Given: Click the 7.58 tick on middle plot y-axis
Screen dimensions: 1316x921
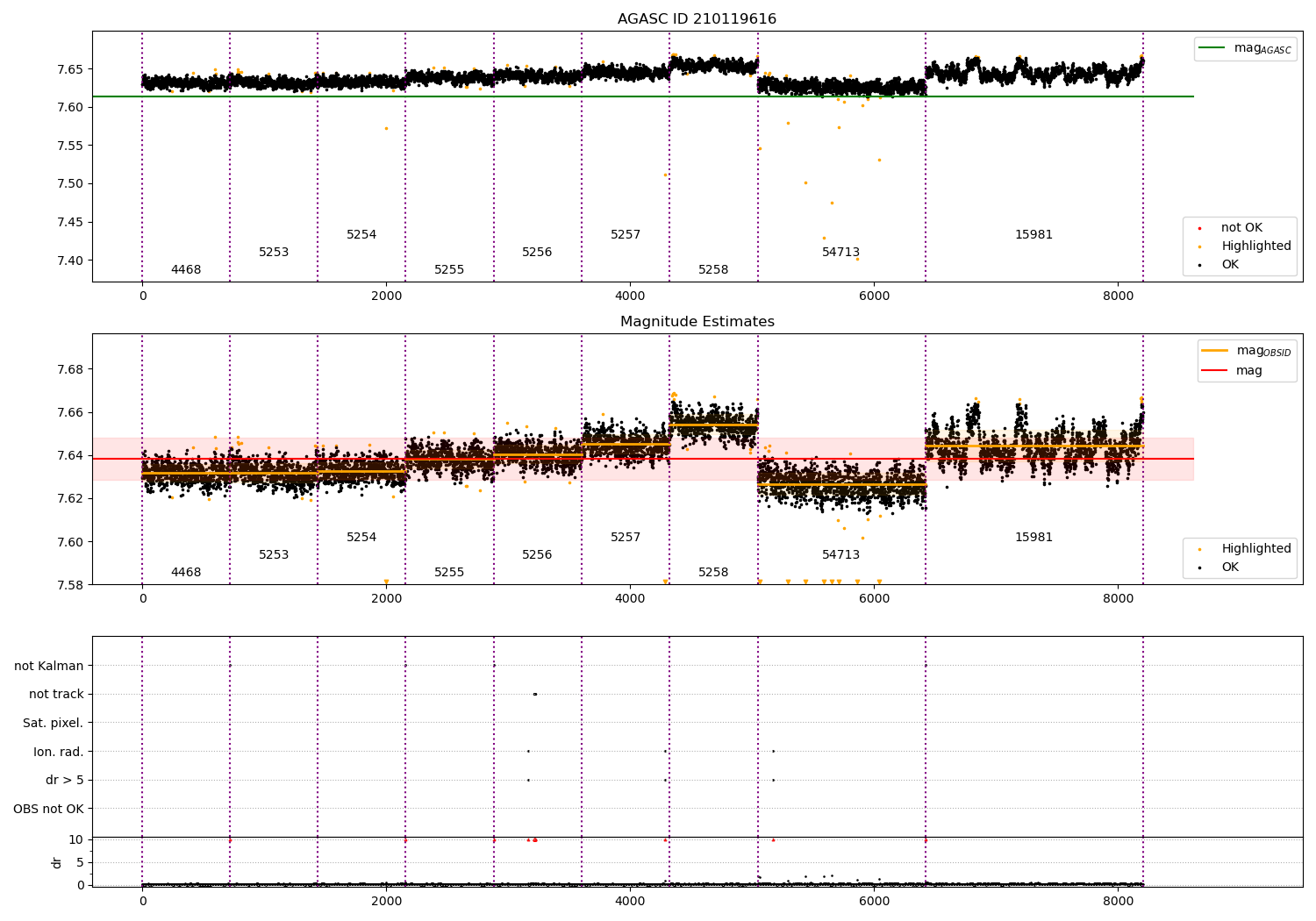Looking at the screenshot, I should 71,585.
